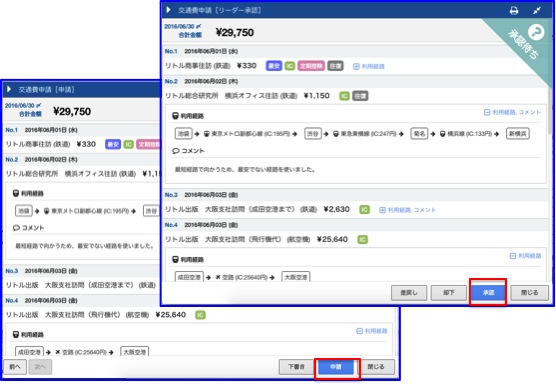556x385 pixels.
Task: Click 最安 tag in the 申請 window
Action: click(113, 144)
